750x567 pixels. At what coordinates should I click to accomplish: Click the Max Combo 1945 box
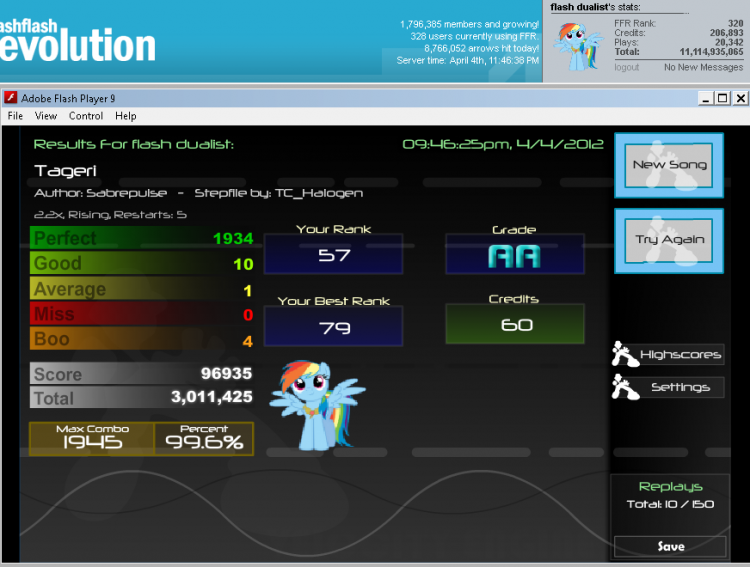click(92, 438)
